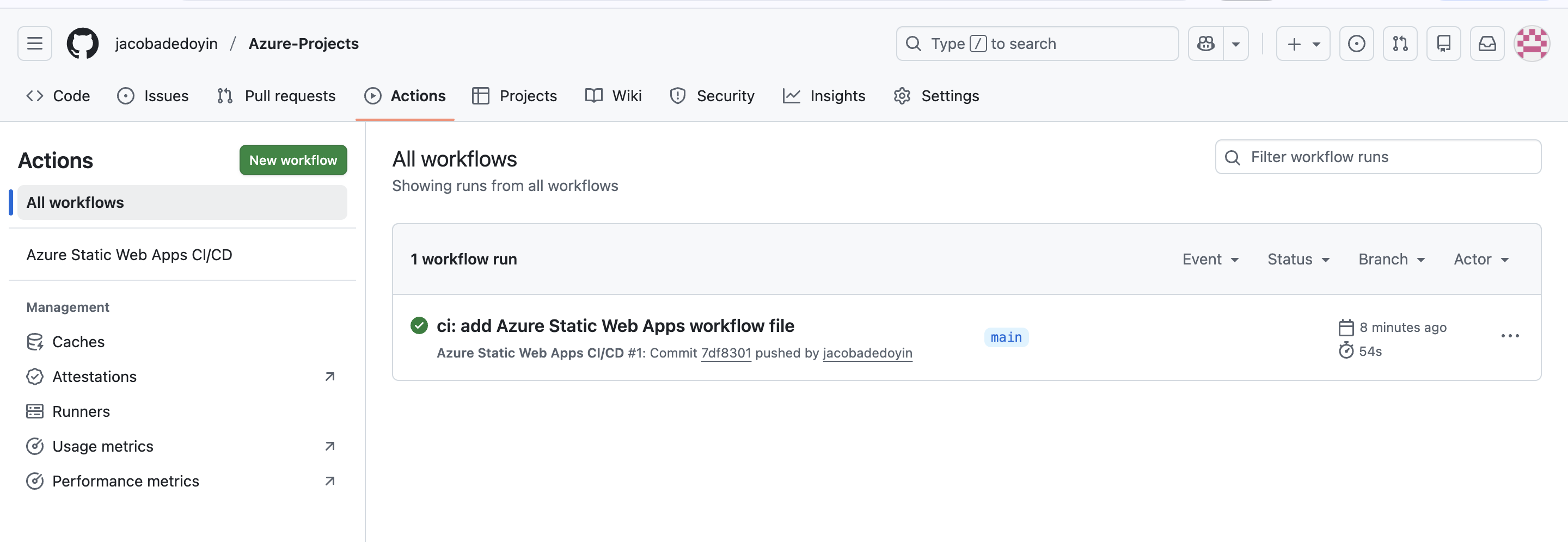Open the user avatar menu
The height and width of the screenshot is (542, 1568).
(x=1532, y=44)
